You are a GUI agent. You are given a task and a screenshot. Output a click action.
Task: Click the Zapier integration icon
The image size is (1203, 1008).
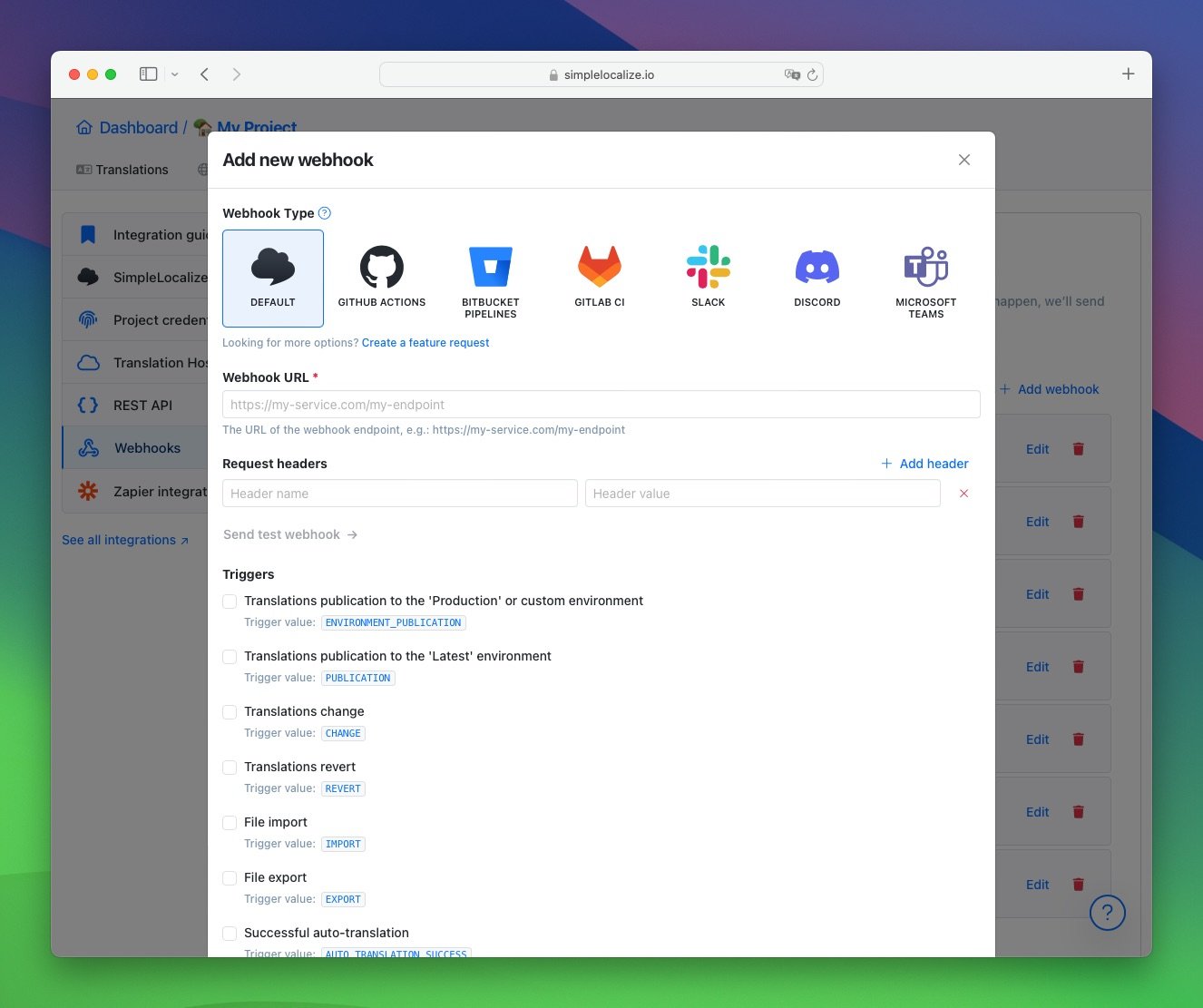pos(88,491)
